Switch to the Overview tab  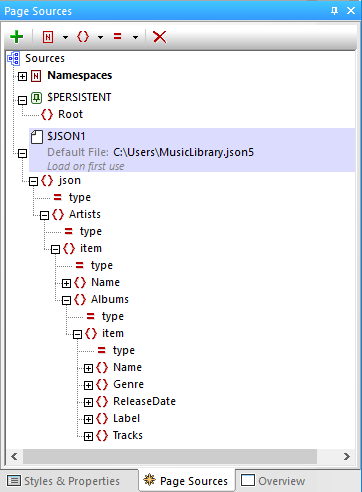(x=273, y=481)
